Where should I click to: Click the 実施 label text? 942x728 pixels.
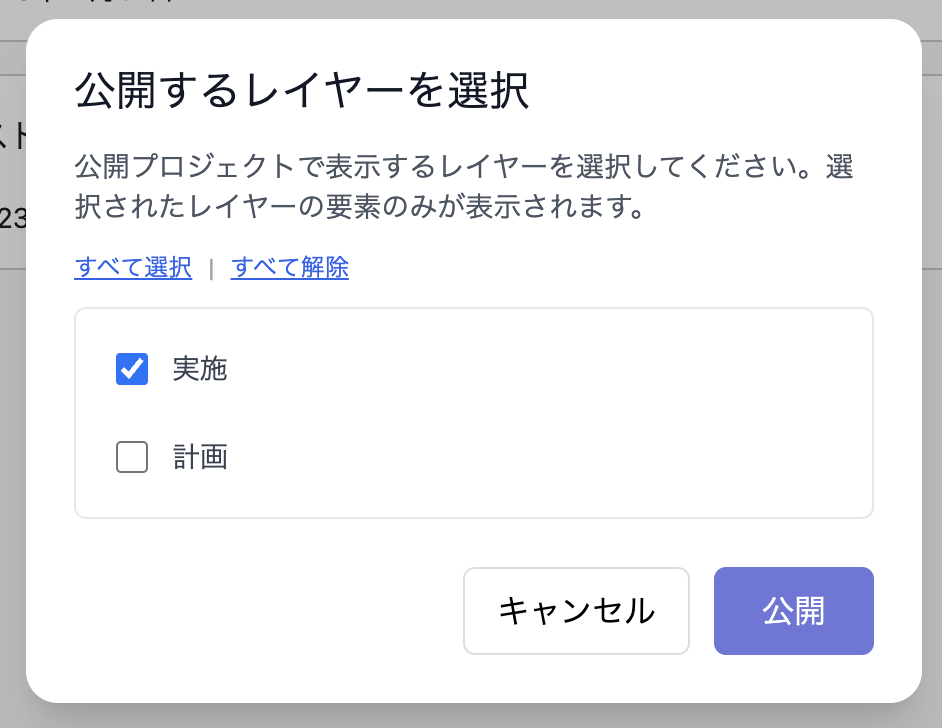[200, 370]
